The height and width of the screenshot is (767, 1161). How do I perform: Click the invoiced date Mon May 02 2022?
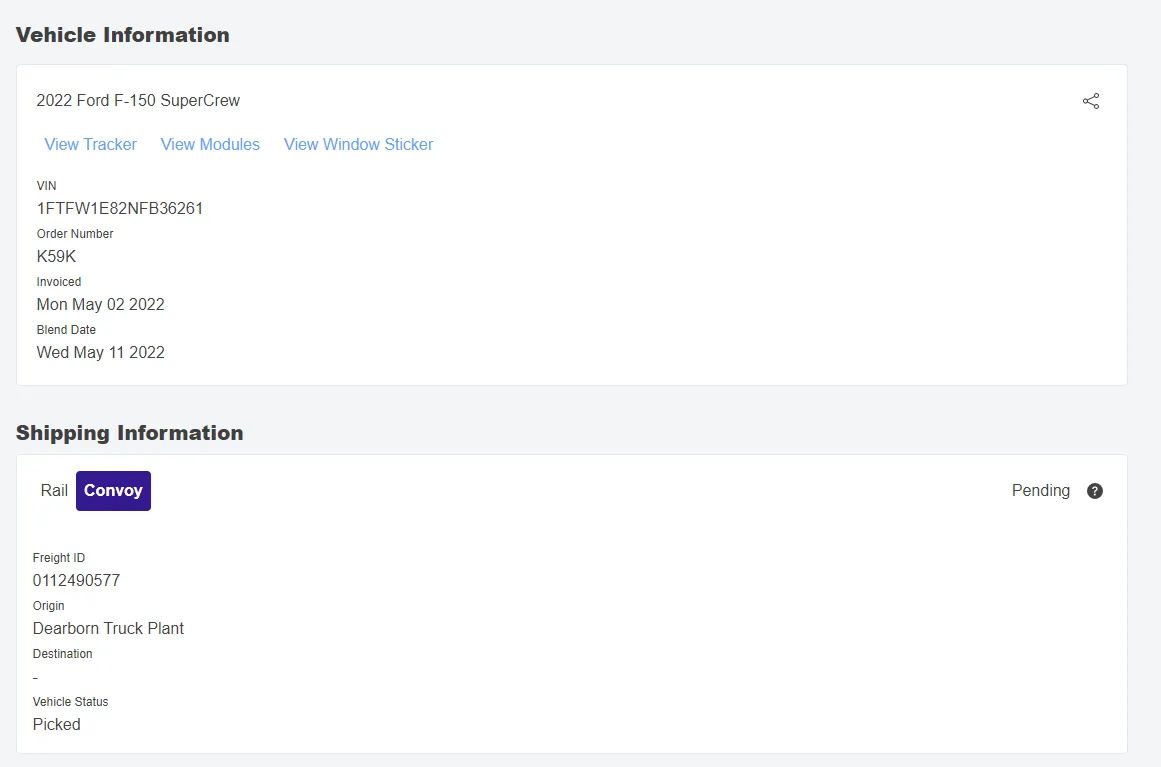100,304
